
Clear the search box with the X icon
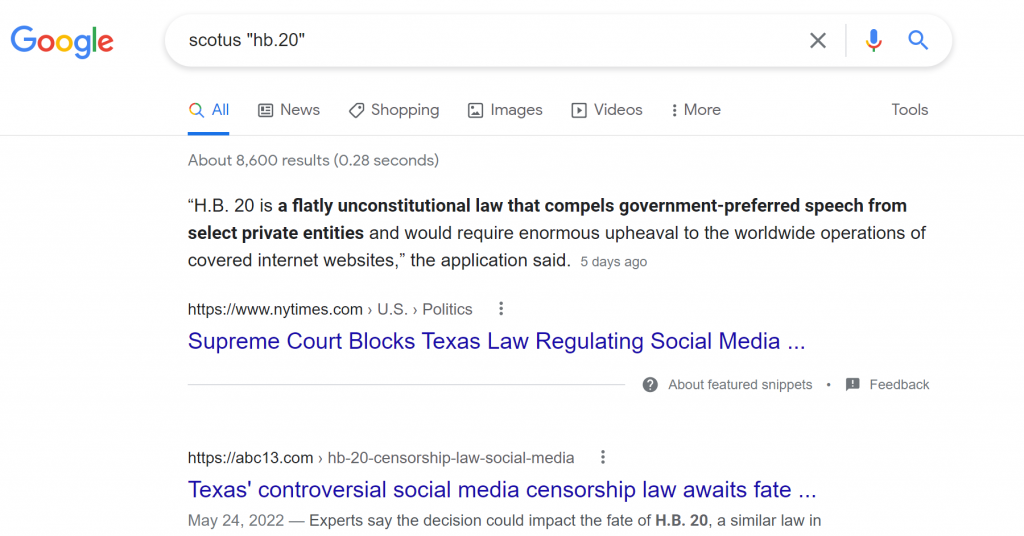coord(818,40)
